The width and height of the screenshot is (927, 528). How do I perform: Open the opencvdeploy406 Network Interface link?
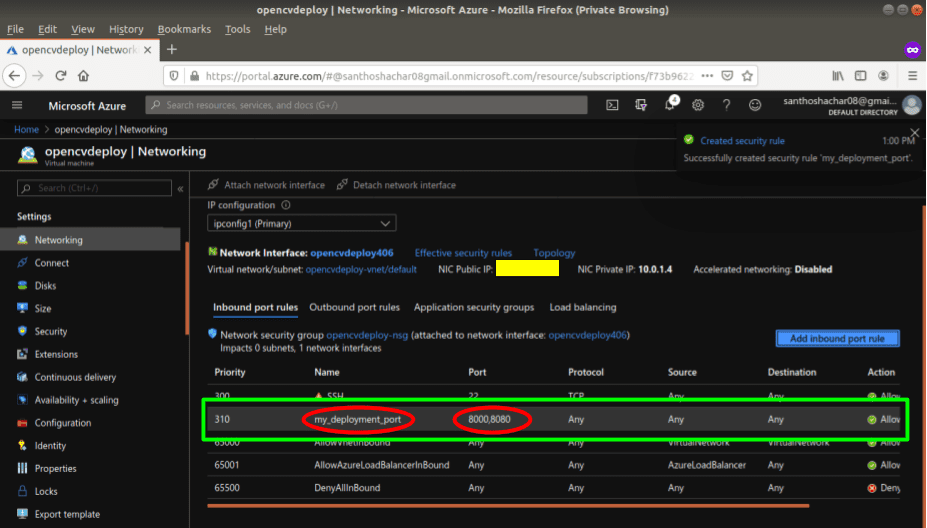[x=352, y=253]
